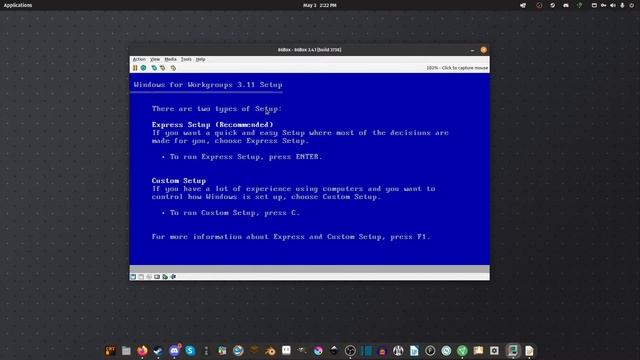This screenshot has height=360, width=640.
Task: Click the first floppy drive status bar icon
Action: tap(133, 277)
